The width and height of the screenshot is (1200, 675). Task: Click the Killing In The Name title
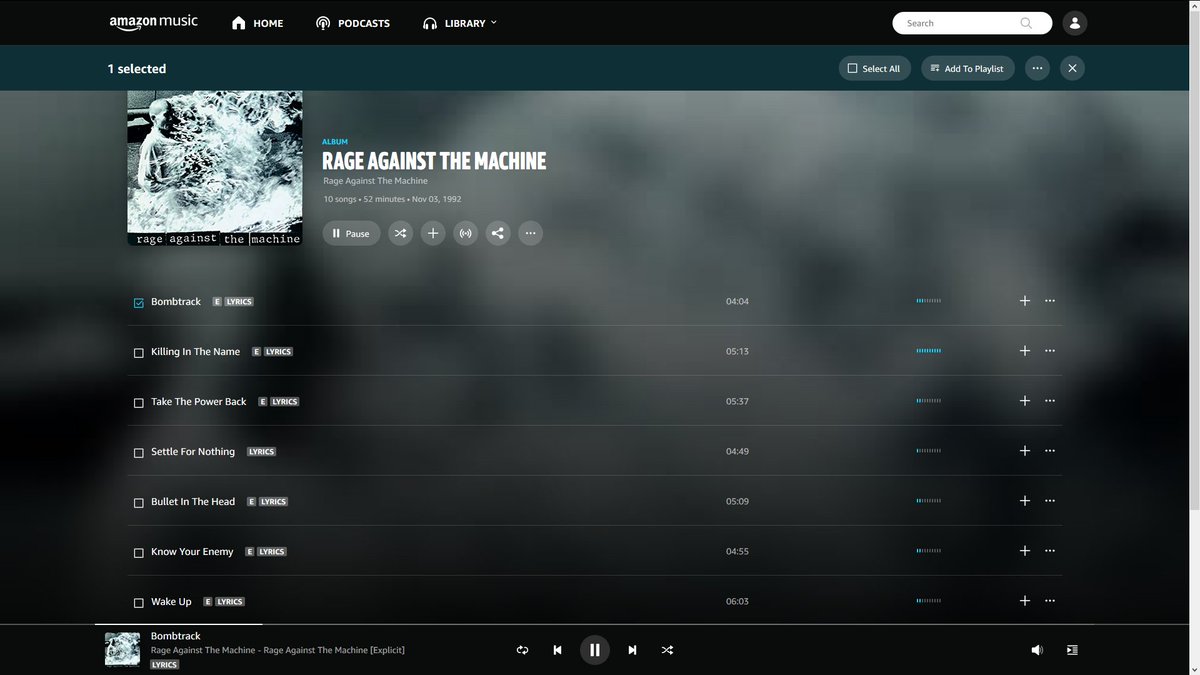(195, 351)
